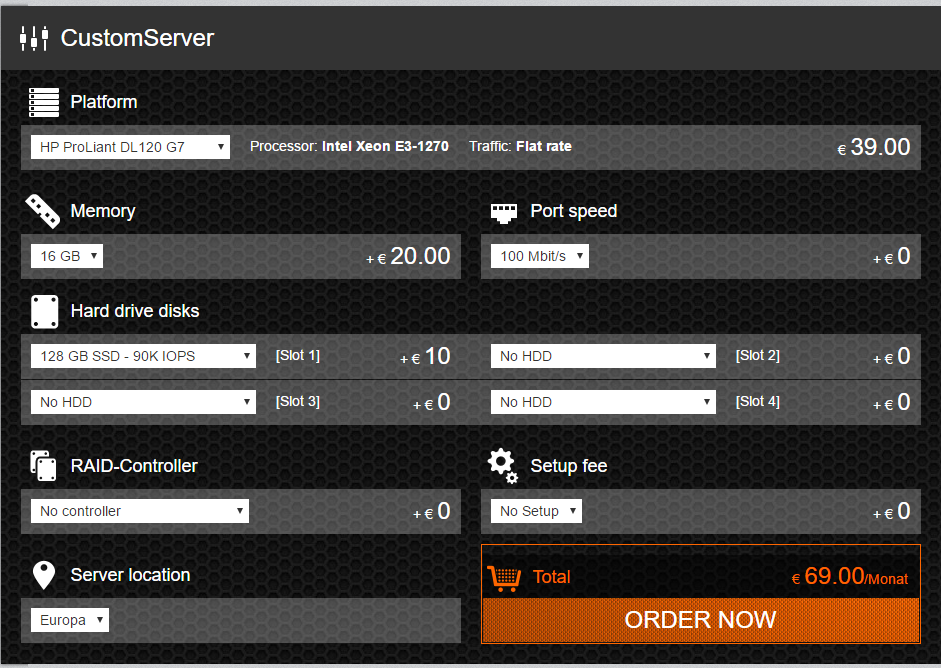The width and height of the screenshot is (941, 668).
Task: Expand the 100 Mbit/s port speed dropdown
Action: click(540, 256)
